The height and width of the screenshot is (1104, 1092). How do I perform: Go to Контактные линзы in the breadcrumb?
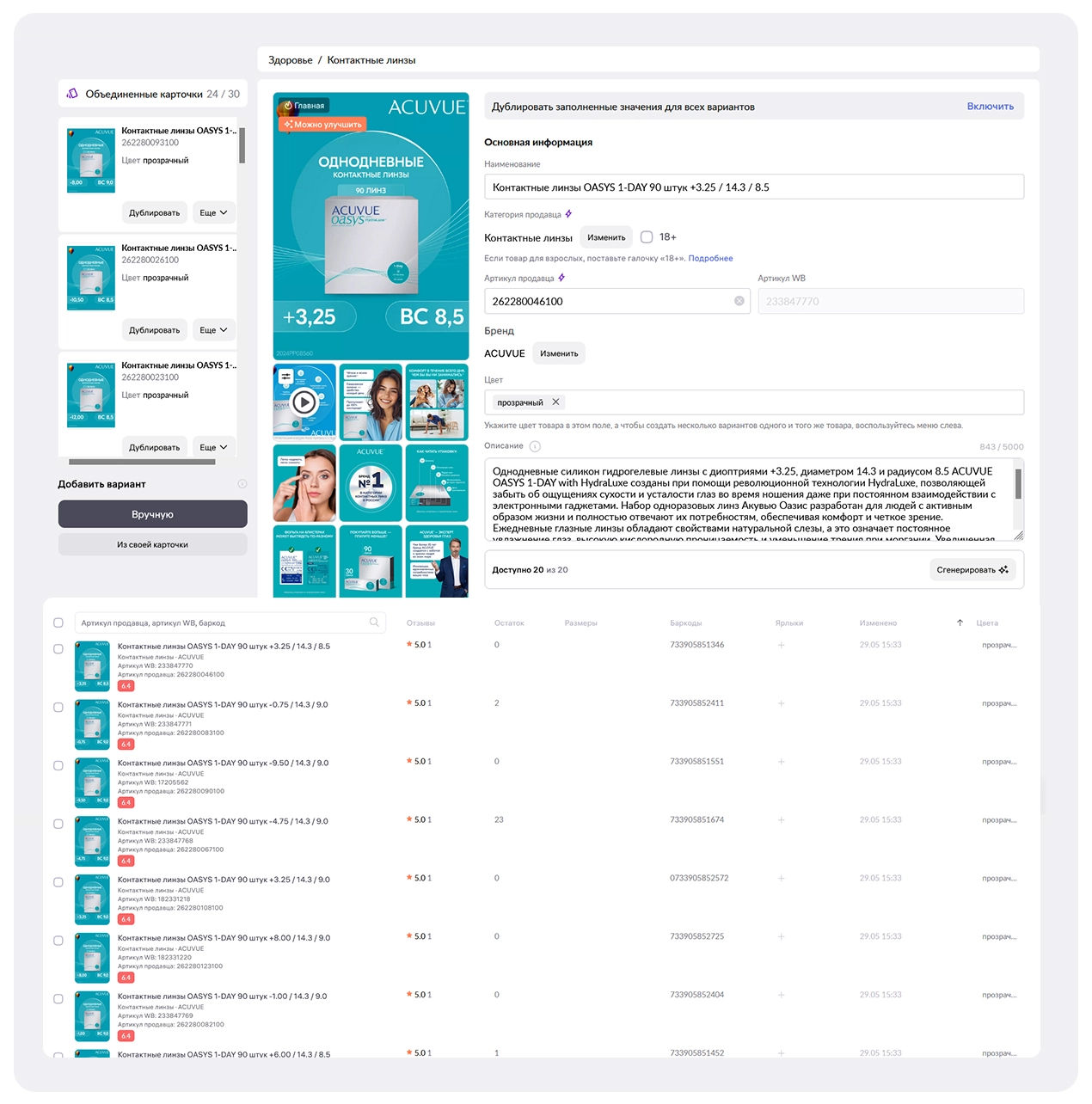pyautogui.click(x=371, y=60)
